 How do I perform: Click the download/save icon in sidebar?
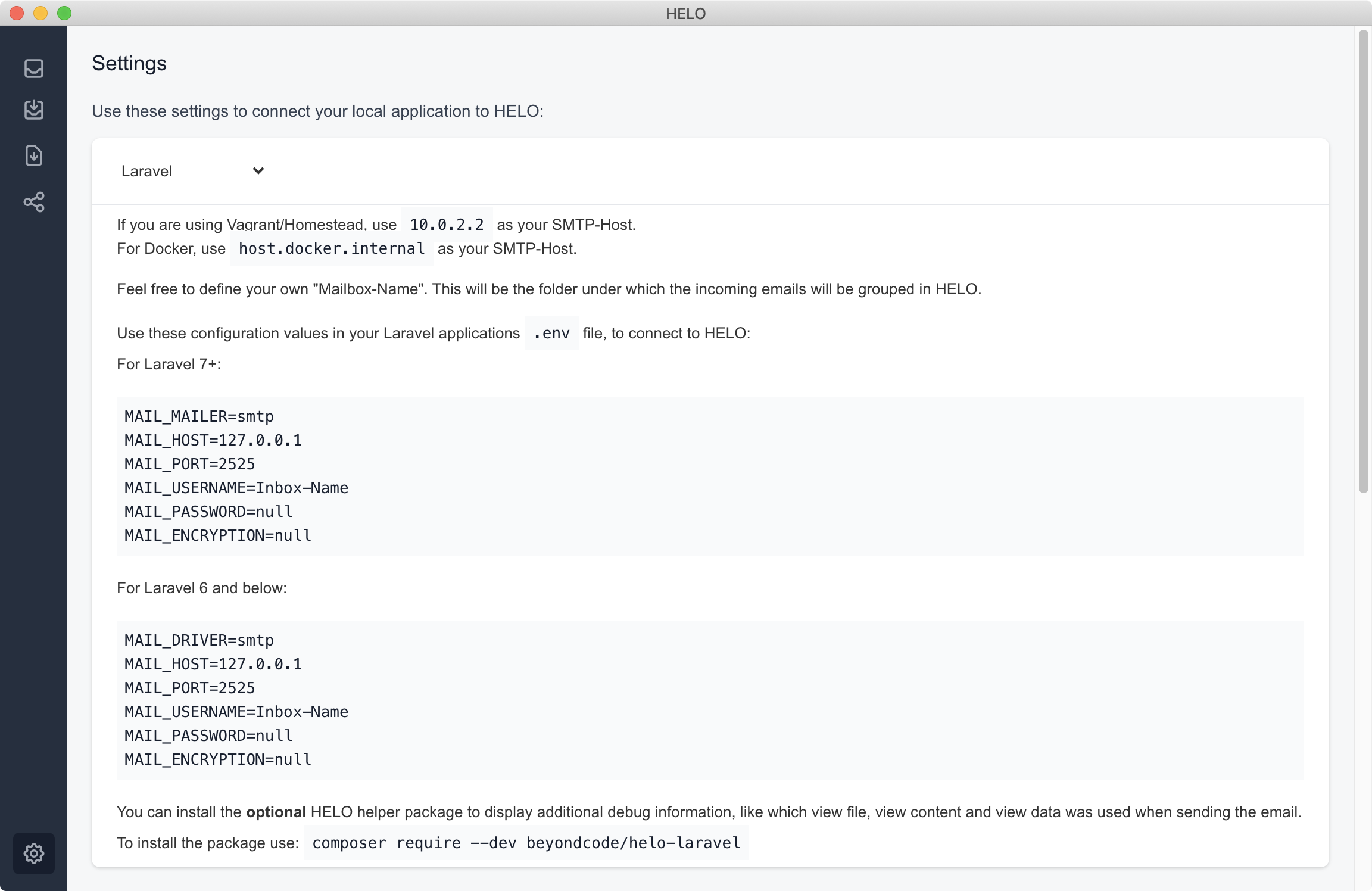click(x=33, y=155)
